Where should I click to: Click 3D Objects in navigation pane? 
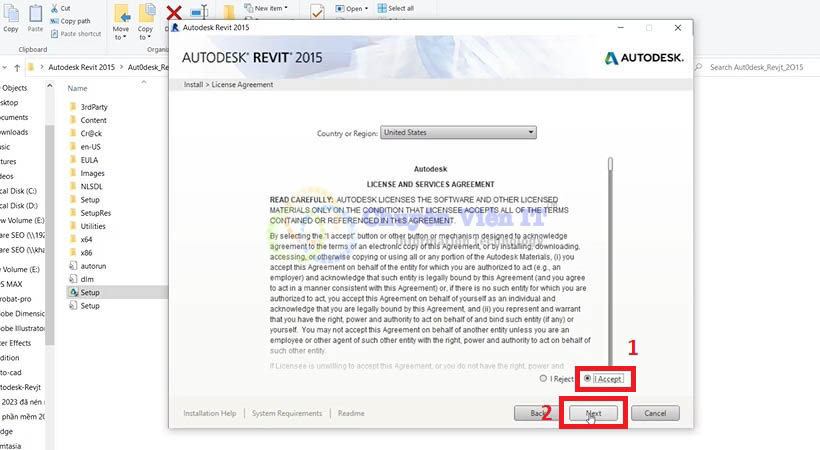click(x=14, y=88)
